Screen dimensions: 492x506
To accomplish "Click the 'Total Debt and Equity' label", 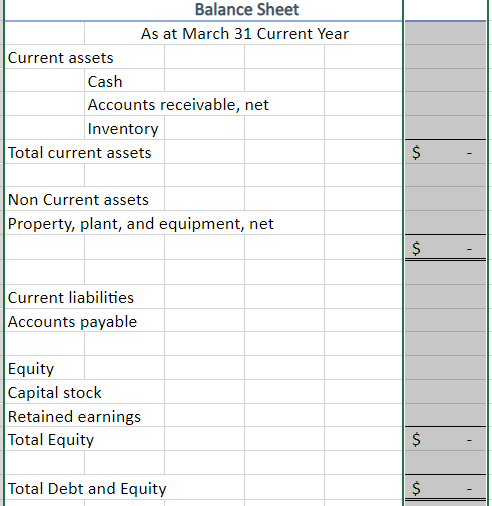I will [87, 489].
